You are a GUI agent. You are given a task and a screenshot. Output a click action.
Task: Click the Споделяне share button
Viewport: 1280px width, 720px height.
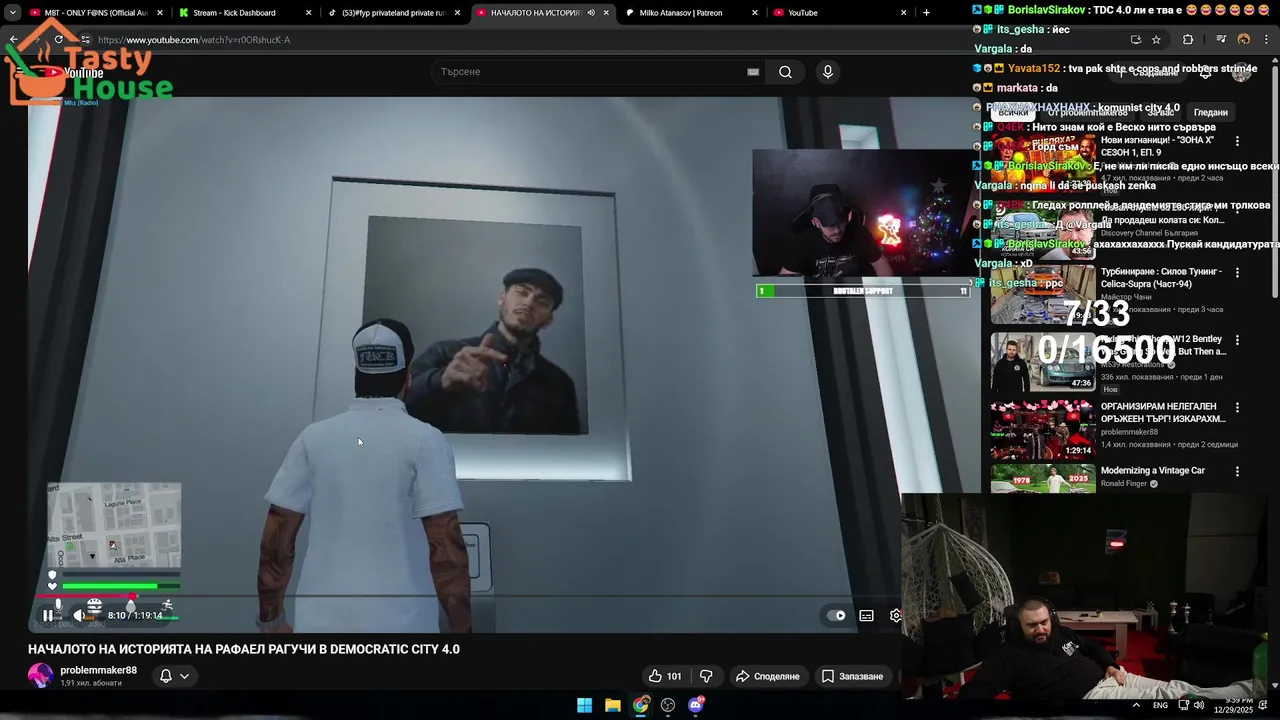point(768,676)
